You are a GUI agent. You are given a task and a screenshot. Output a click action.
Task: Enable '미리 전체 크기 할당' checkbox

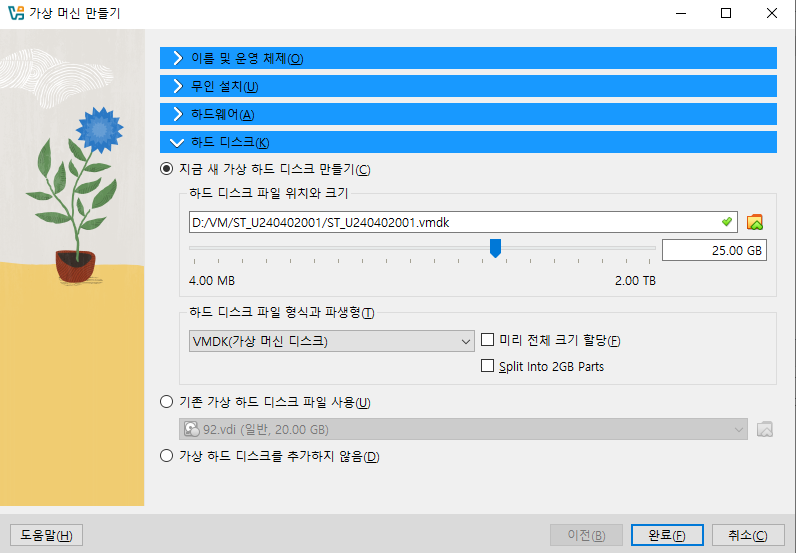click(487, 339)
